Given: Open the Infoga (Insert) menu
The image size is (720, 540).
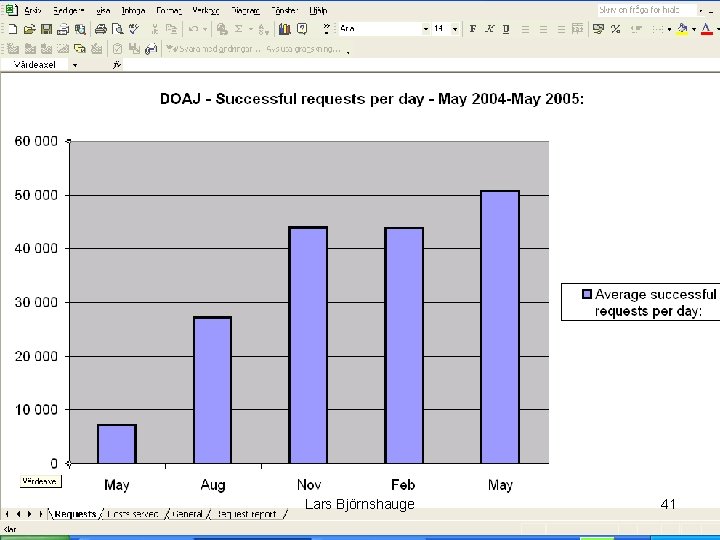Looking at the screenshot, I should [133, 10].
